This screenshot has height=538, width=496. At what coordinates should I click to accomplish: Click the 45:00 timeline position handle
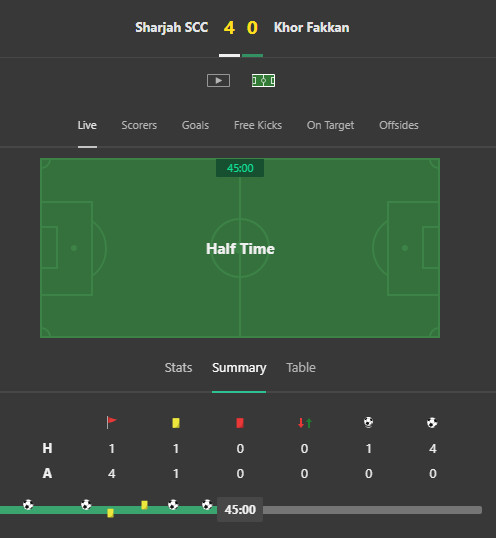[x=240, y=510]
